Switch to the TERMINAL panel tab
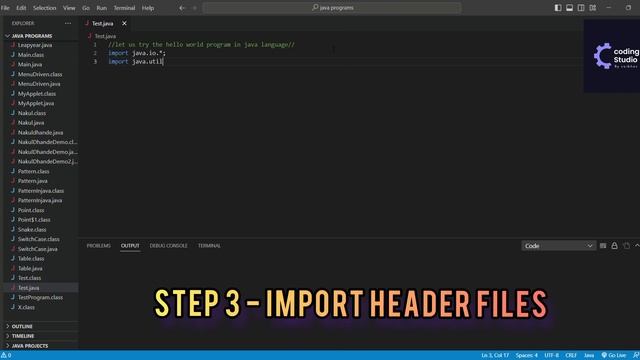Image resolution: width=640 pixels, height=360 pixels. pos(209,246)
